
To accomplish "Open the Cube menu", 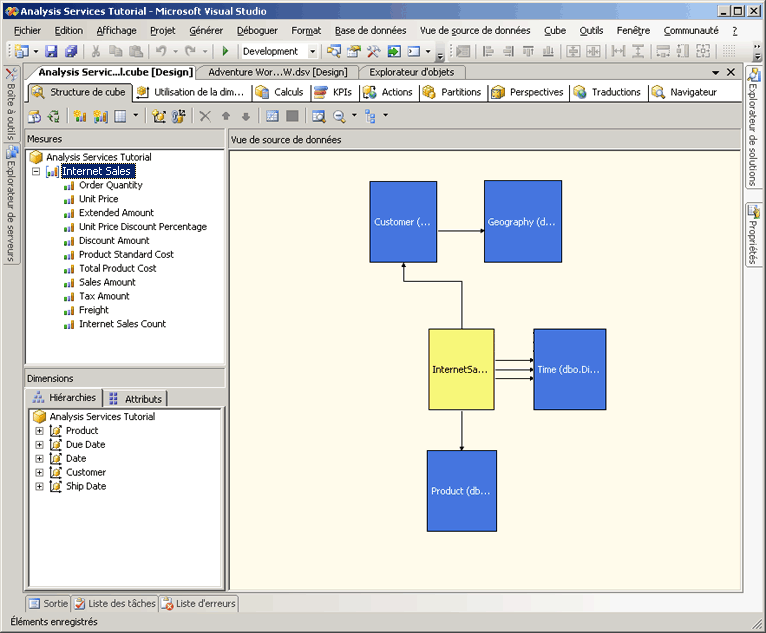I will point(554,31).
